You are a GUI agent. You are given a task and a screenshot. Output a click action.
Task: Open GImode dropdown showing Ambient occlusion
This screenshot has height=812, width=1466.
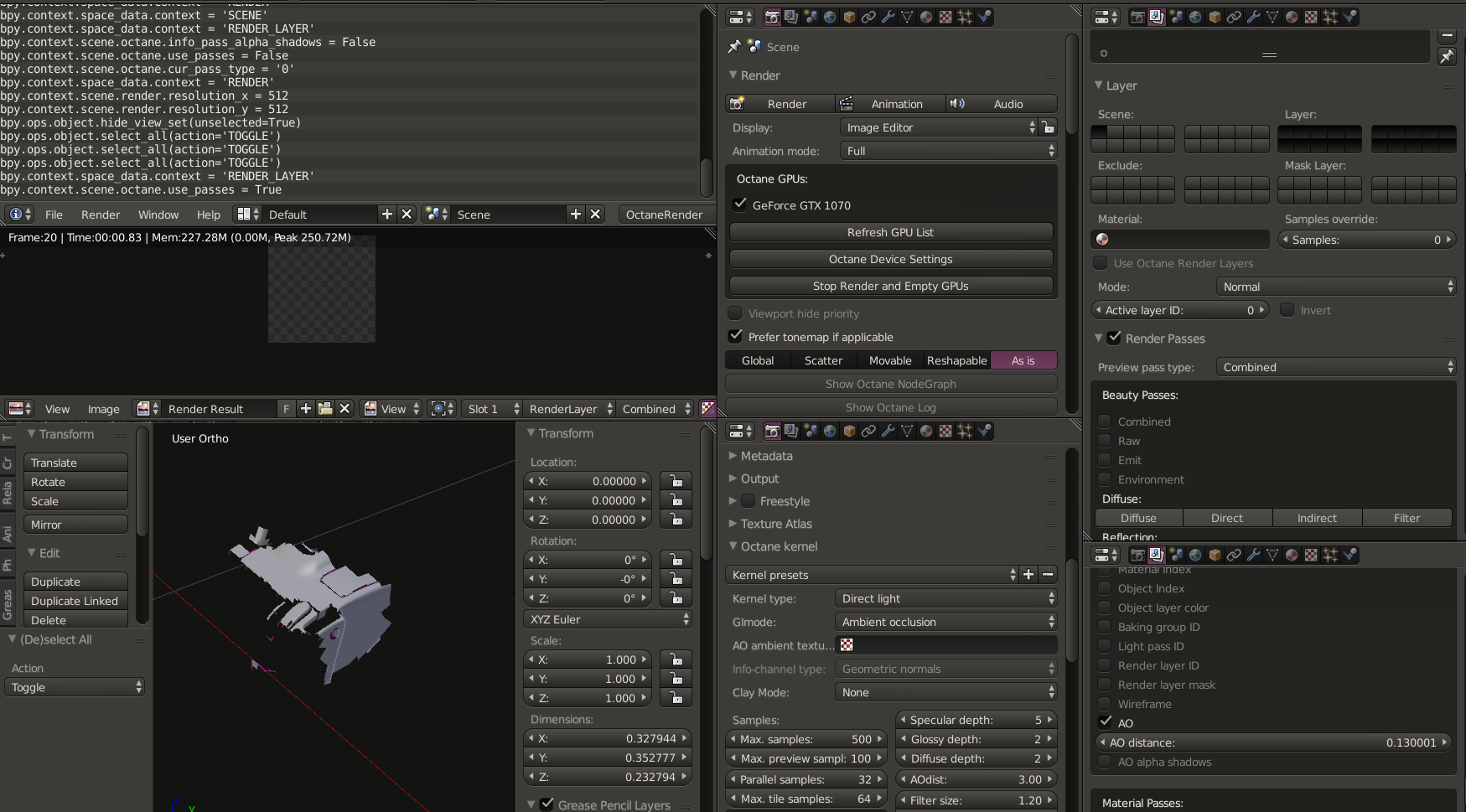coord(945,622)
